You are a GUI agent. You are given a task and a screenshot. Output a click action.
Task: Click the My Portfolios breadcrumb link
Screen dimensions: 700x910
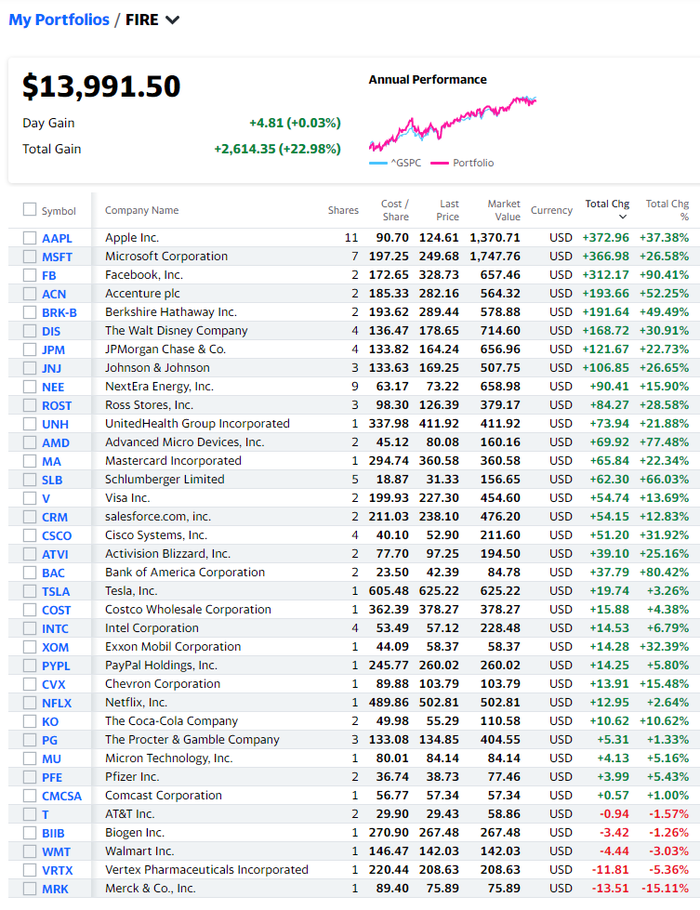[59, 20]
